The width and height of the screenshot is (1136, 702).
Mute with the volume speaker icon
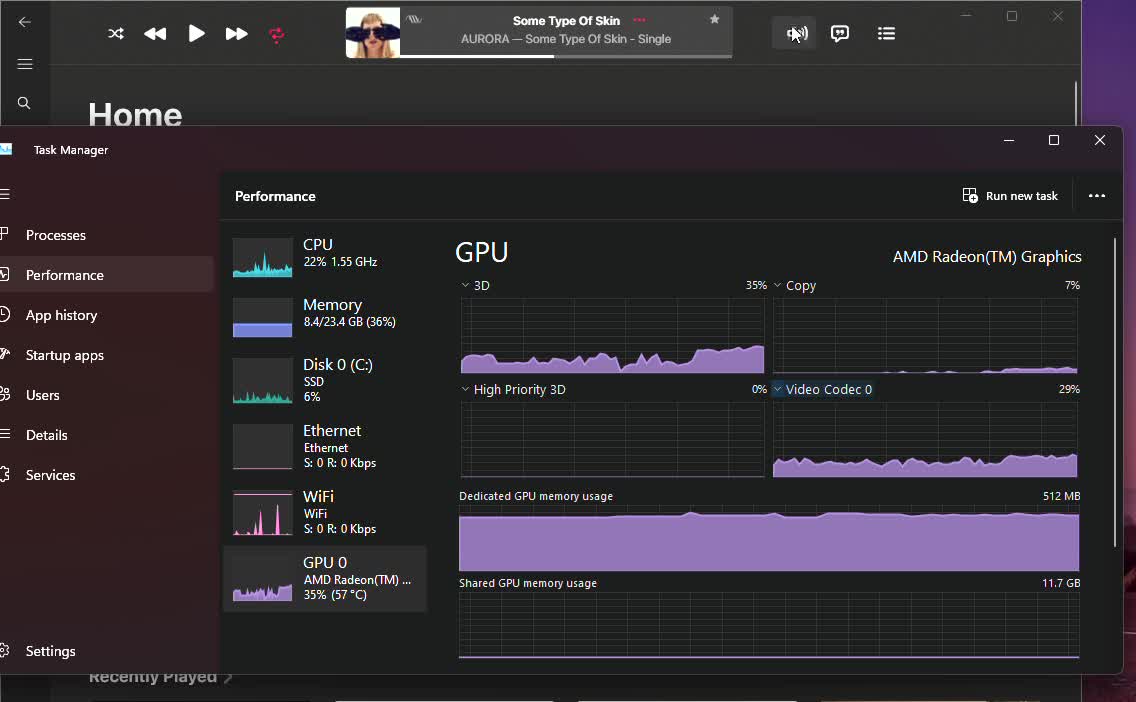coord(795,33)
